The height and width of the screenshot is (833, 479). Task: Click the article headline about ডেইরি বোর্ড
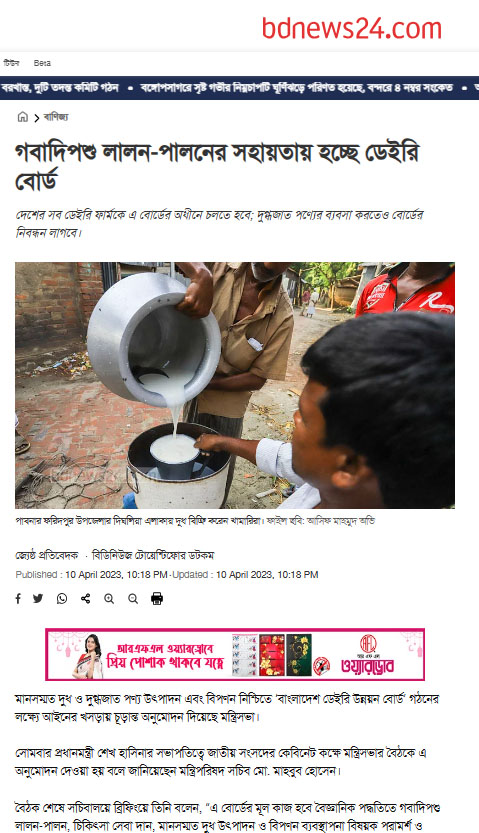click(217, 166)
